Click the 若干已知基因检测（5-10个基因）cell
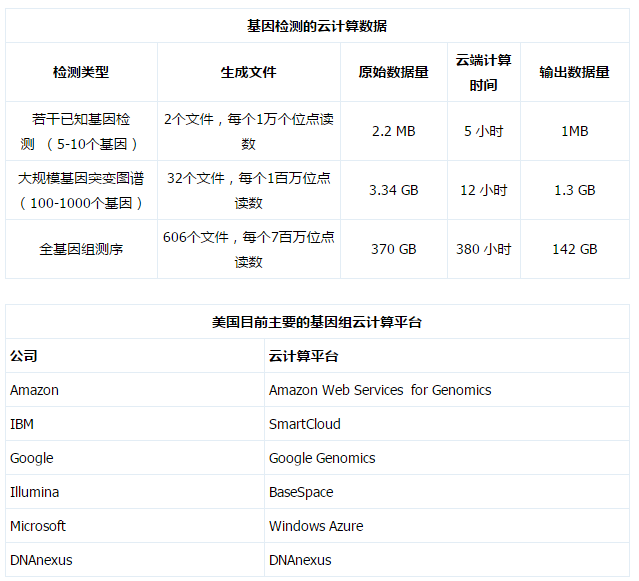 pos(81,131)
